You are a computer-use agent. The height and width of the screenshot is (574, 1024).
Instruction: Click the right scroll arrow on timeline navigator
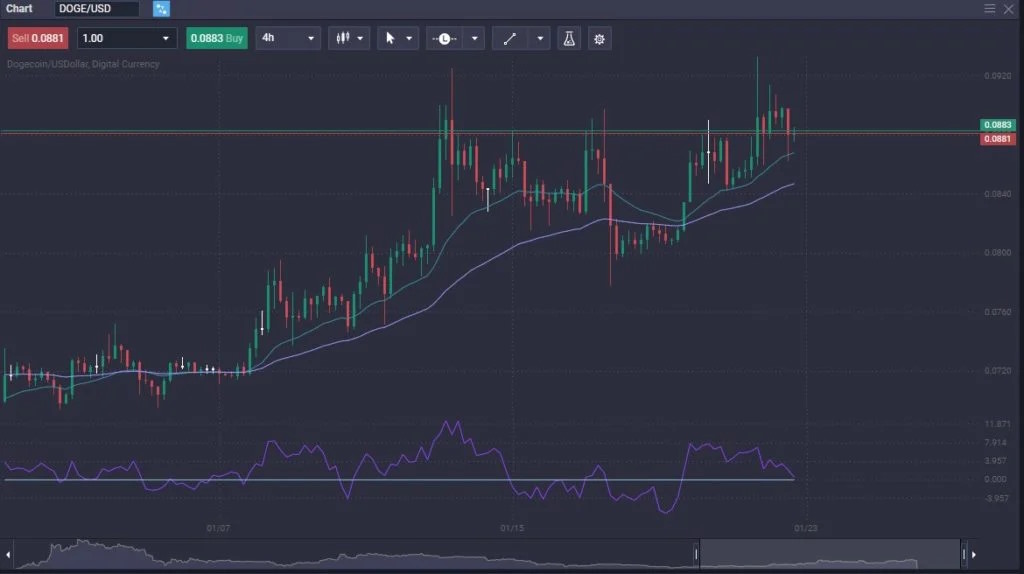[x=974, y=553]
